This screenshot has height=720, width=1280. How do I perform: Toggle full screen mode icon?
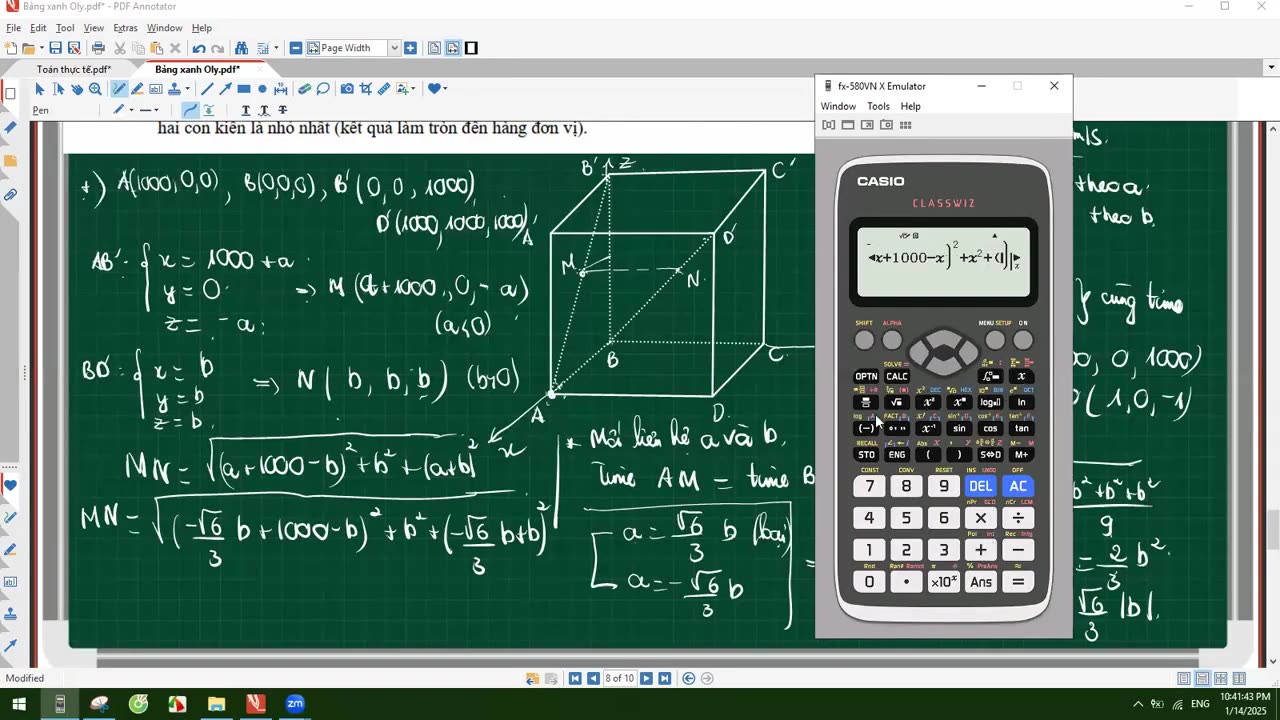[x=471, y=48]
